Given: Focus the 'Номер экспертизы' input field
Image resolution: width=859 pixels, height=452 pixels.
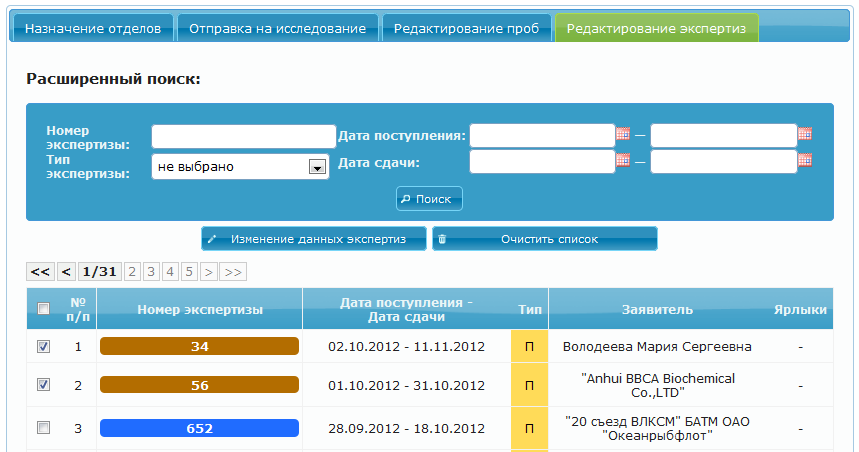Looking at the screenshot, I should coord(244,137).
